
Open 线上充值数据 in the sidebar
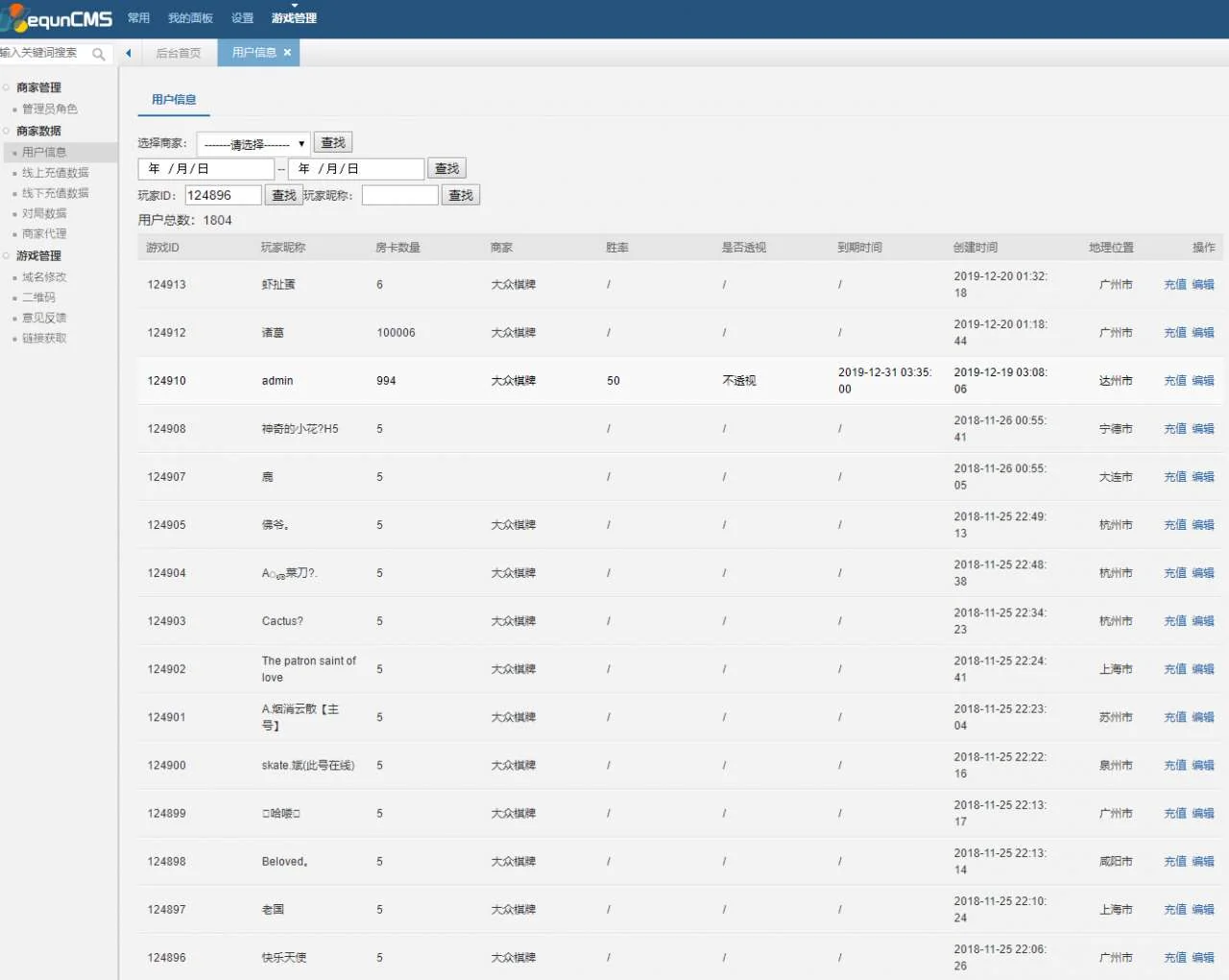coord(55,173)
